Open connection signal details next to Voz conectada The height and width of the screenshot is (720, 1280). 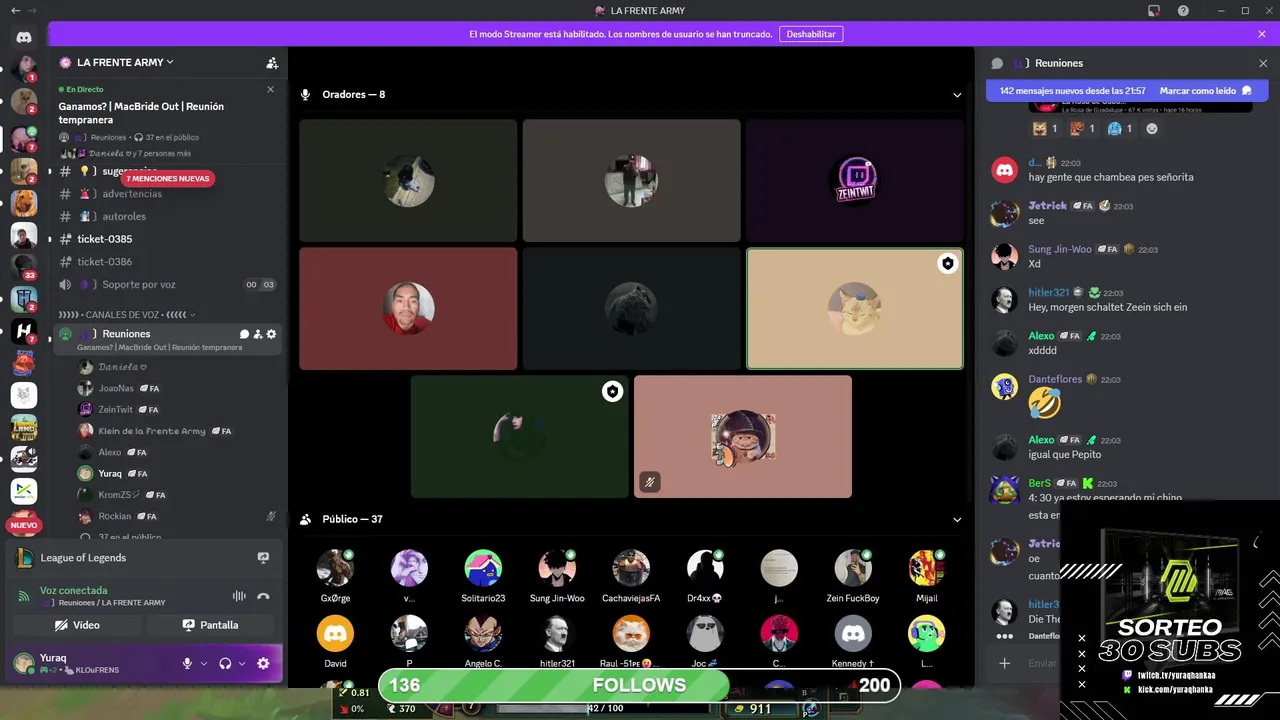[24, 596]
